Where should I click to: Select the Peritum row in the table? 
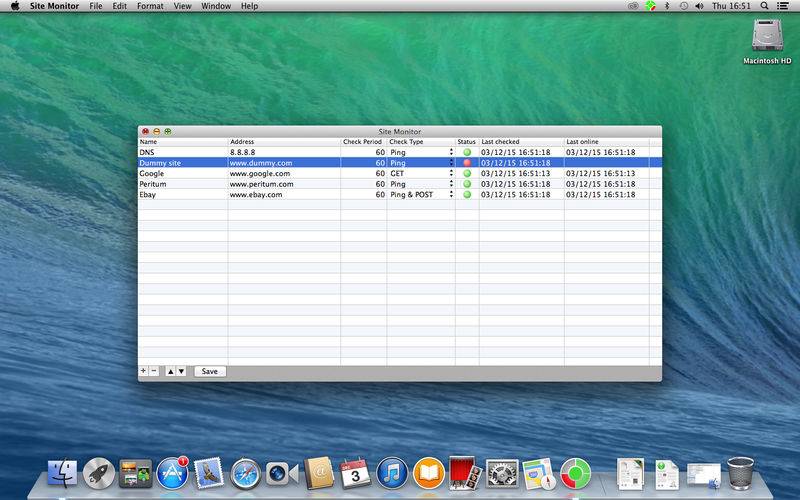182,184
